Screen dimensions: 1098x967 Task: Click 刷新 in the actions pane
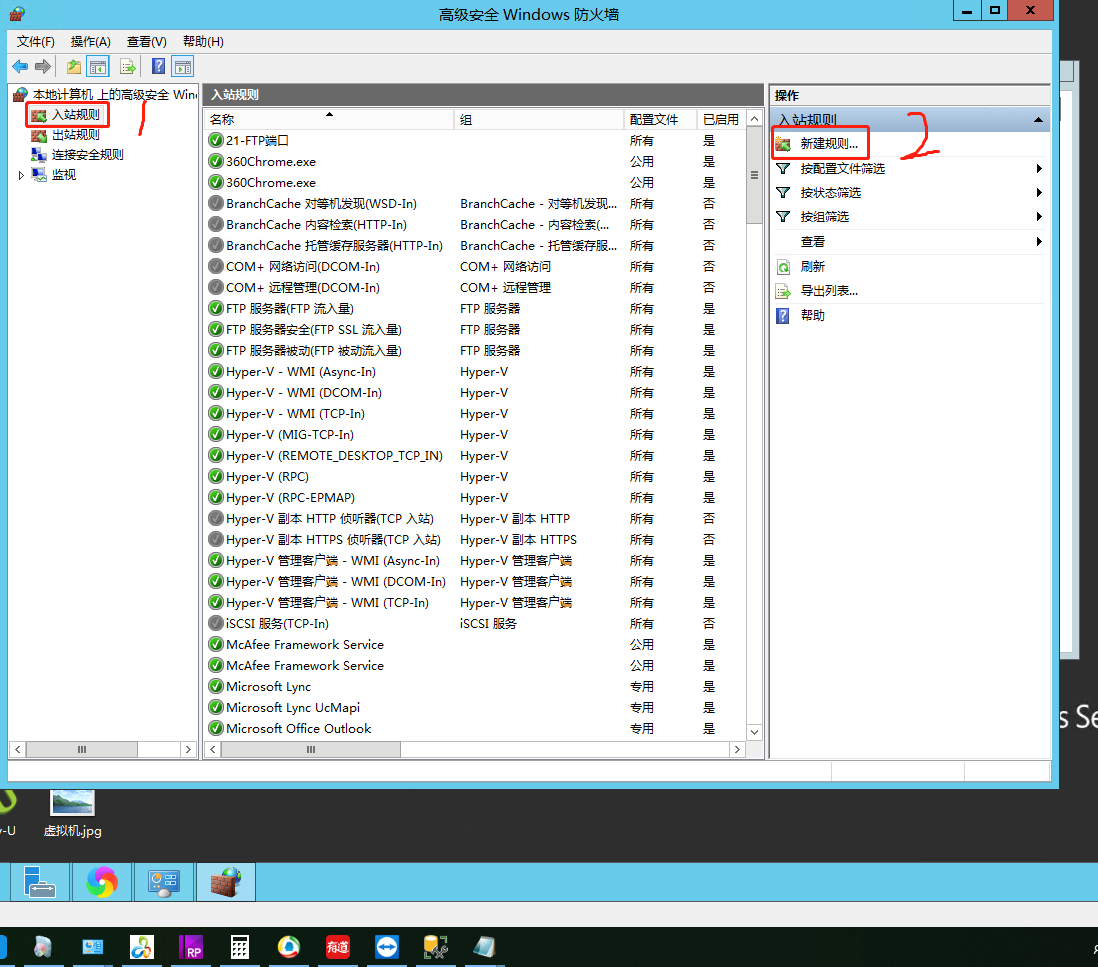tap(813, 267)
